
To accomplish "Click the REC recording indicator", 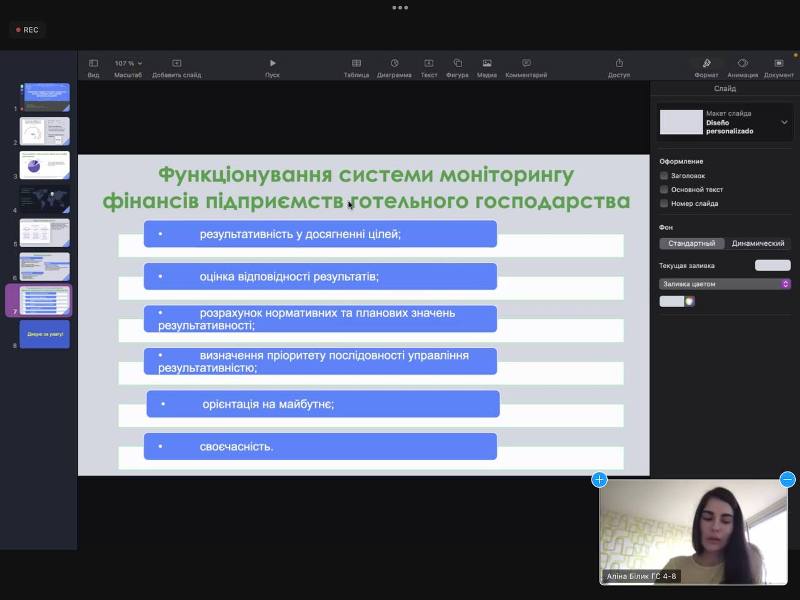I will [28, 30].
